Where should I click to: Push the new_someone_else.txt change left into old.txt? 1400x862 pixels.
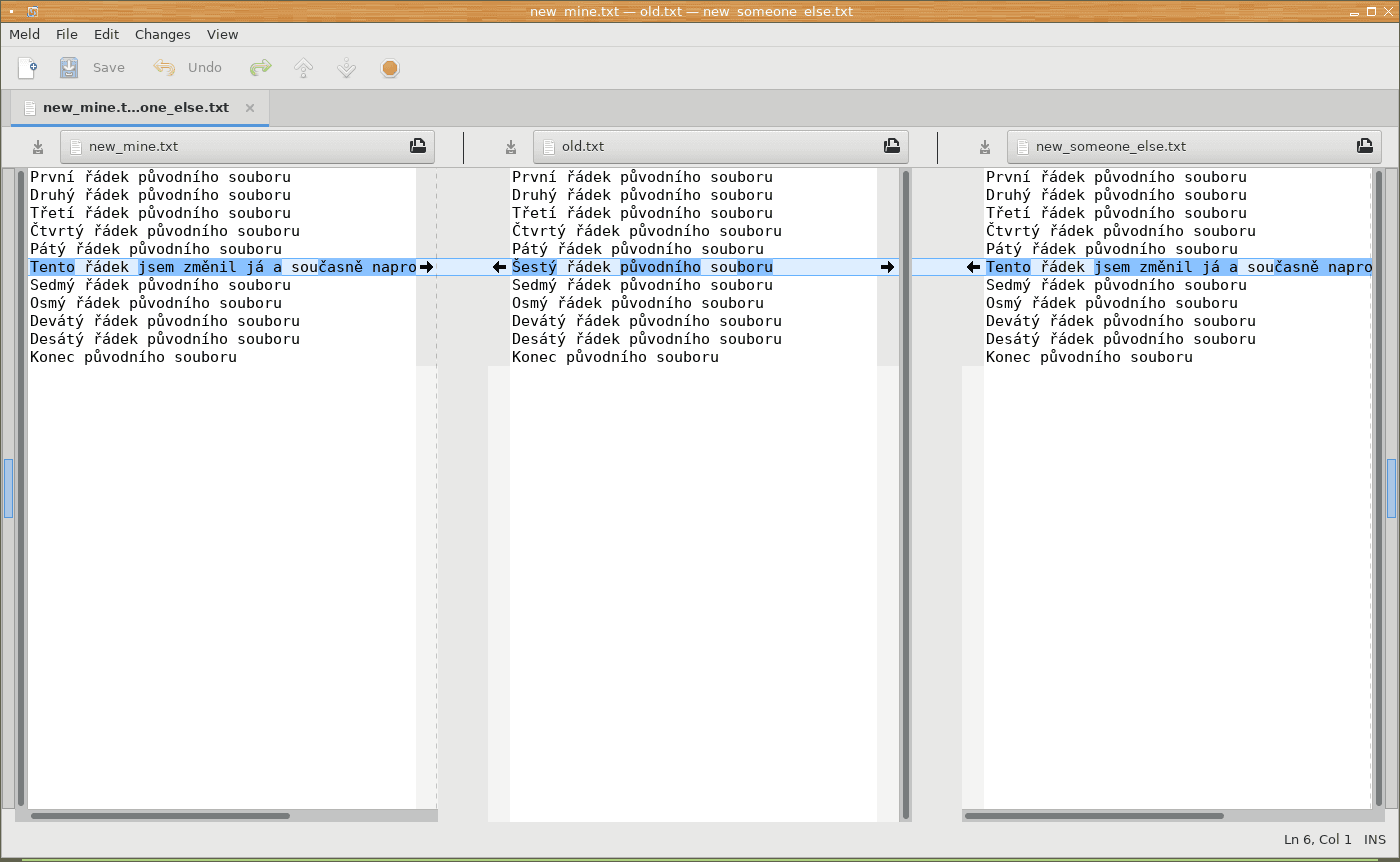(x=973, y=267)
